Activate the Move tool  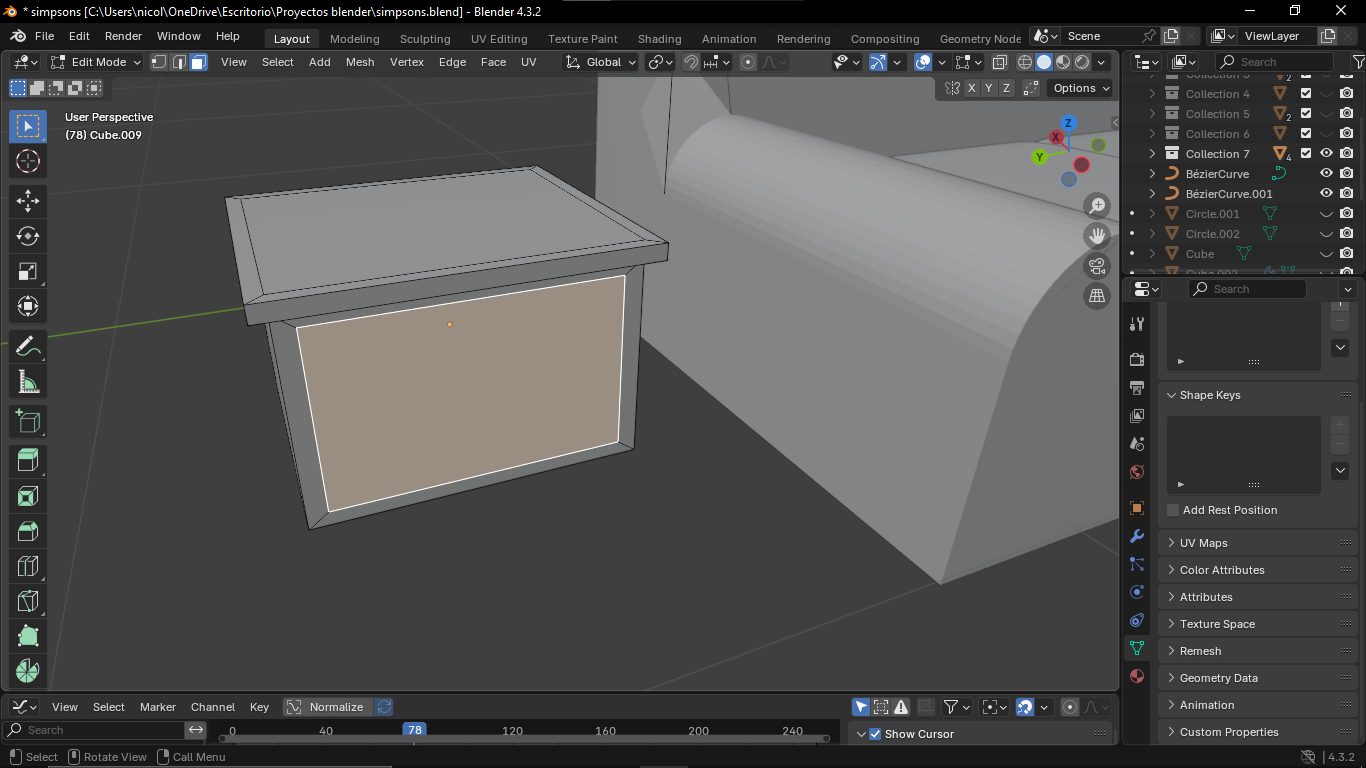[28, 200]
